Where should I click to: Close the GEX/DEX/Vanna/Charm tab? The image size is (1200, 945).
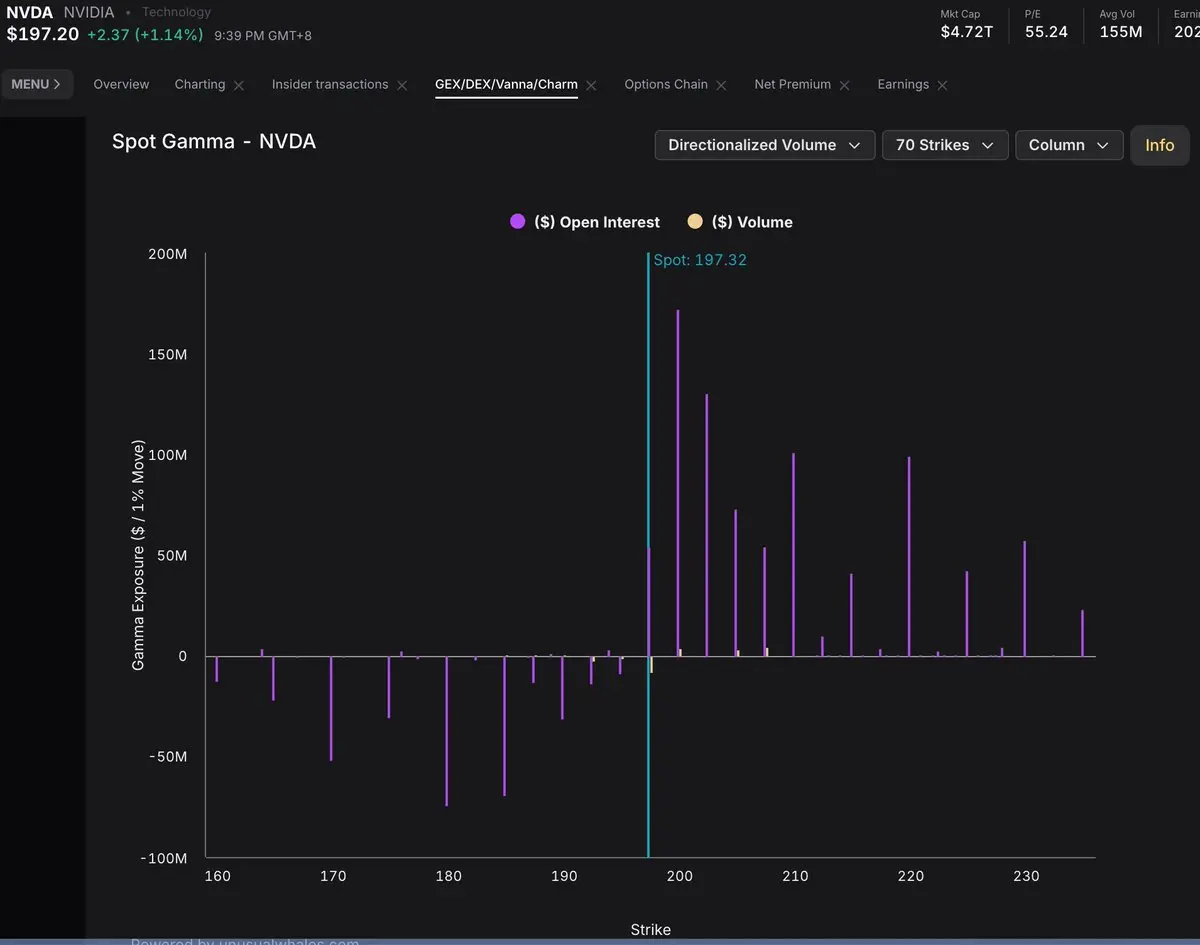[591, 86]
